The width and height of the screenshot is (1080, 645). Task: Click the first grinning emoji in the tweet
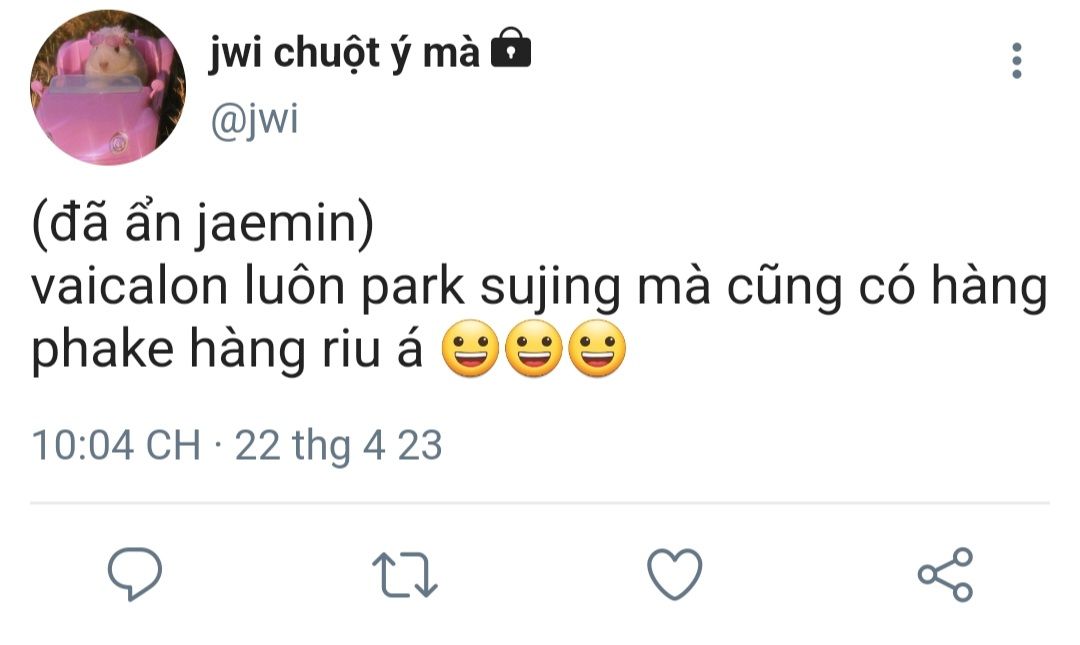click(470, 348)
